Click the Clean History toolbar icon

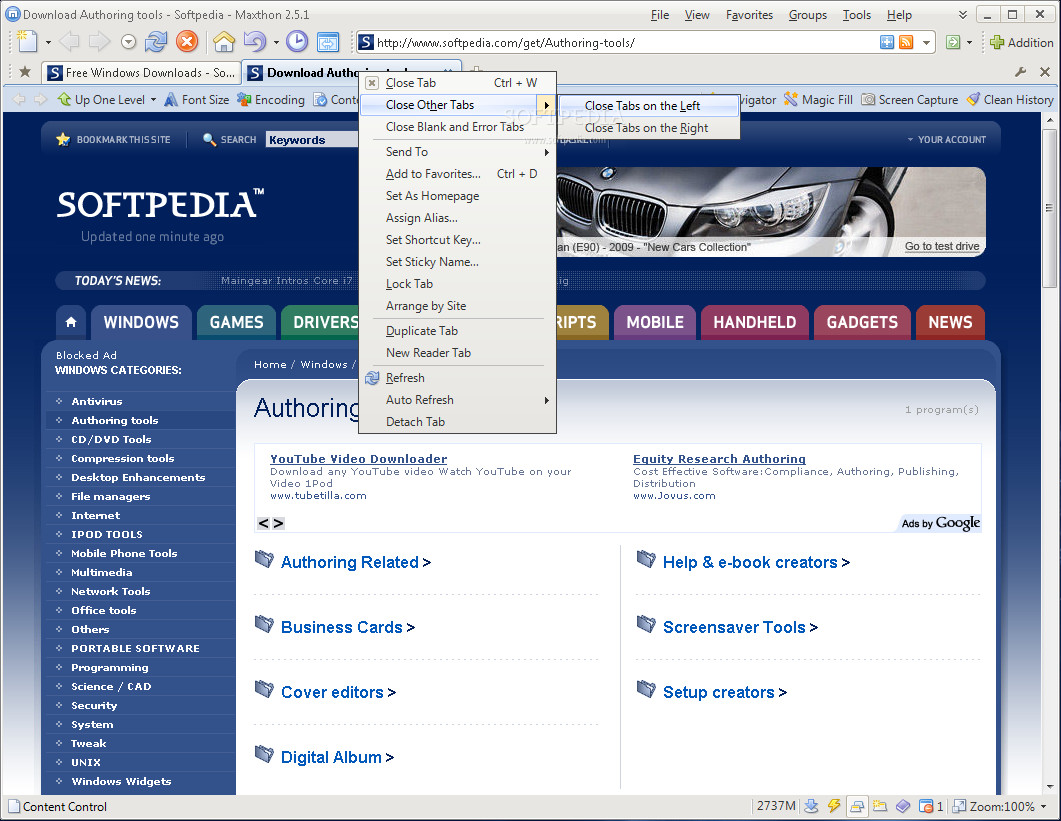click(973, 99)
